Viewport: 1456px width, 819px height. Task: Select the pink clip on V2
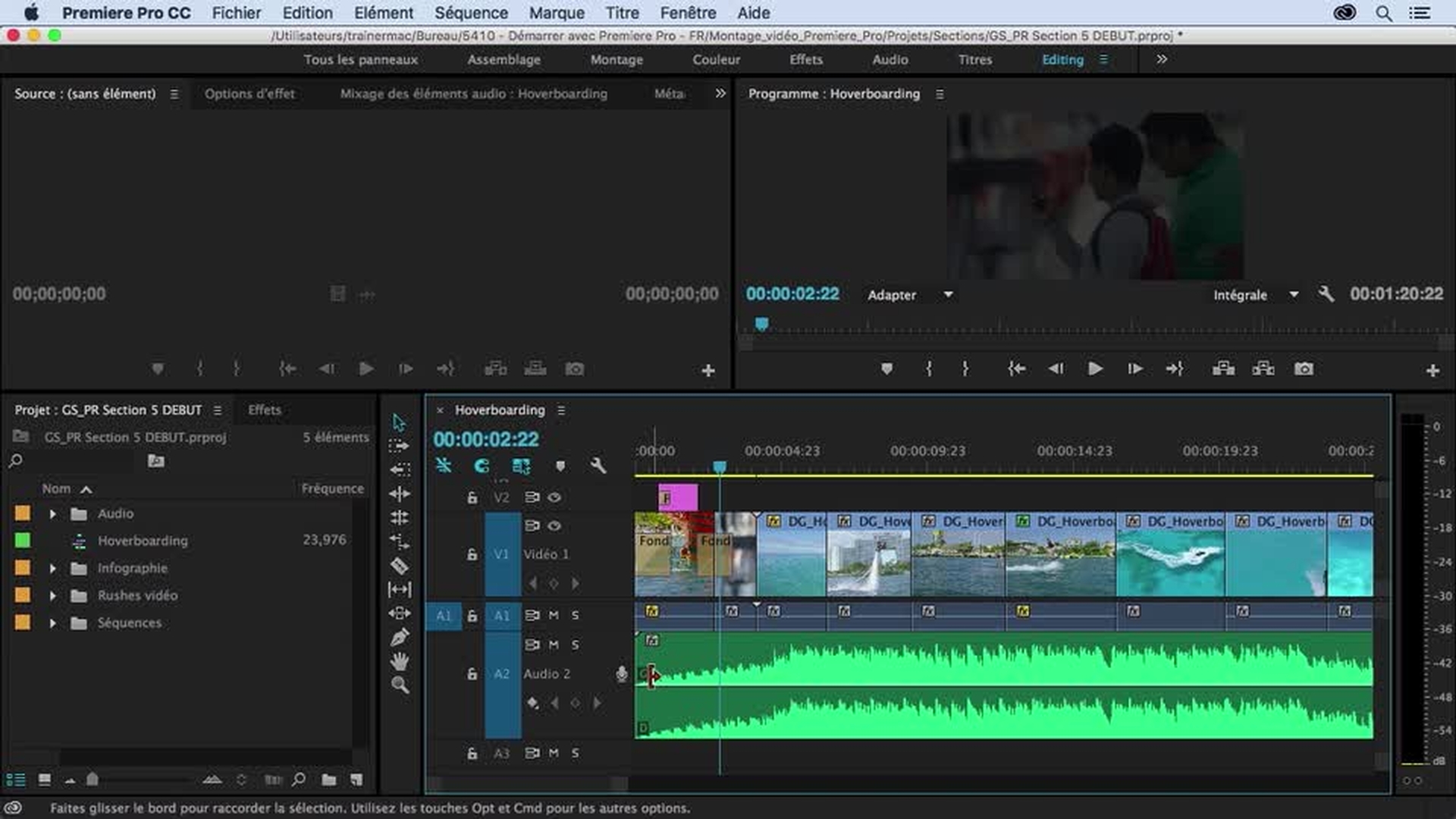[x=677, y=497]
